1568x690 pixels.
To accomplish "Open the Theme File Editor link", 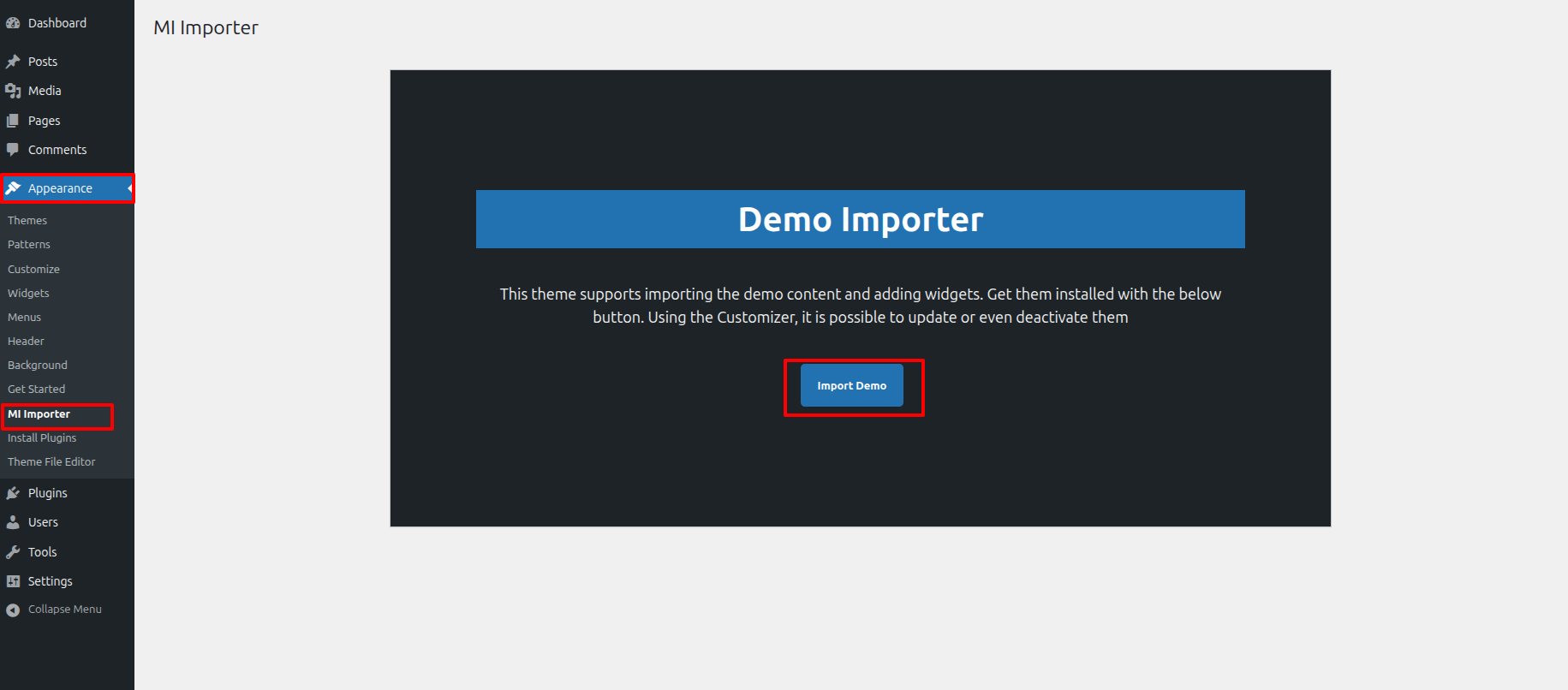I will pos(51,461).
